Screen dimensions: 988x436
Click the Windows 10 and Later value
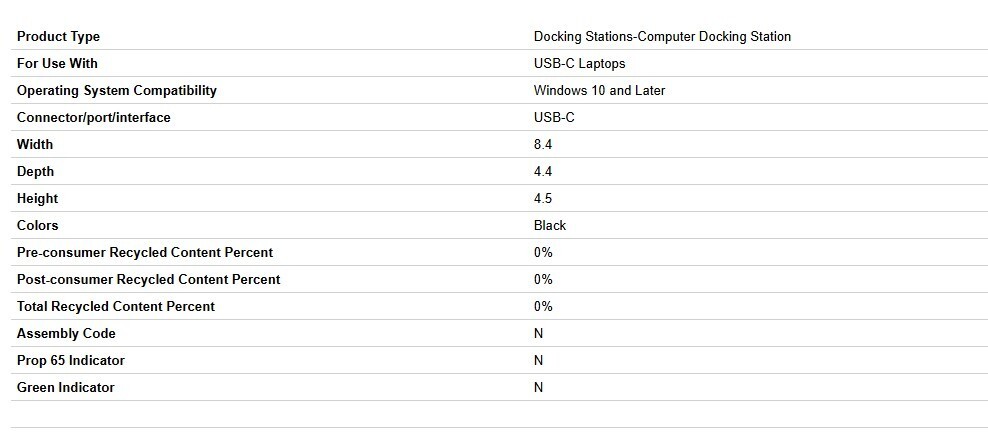599,91
